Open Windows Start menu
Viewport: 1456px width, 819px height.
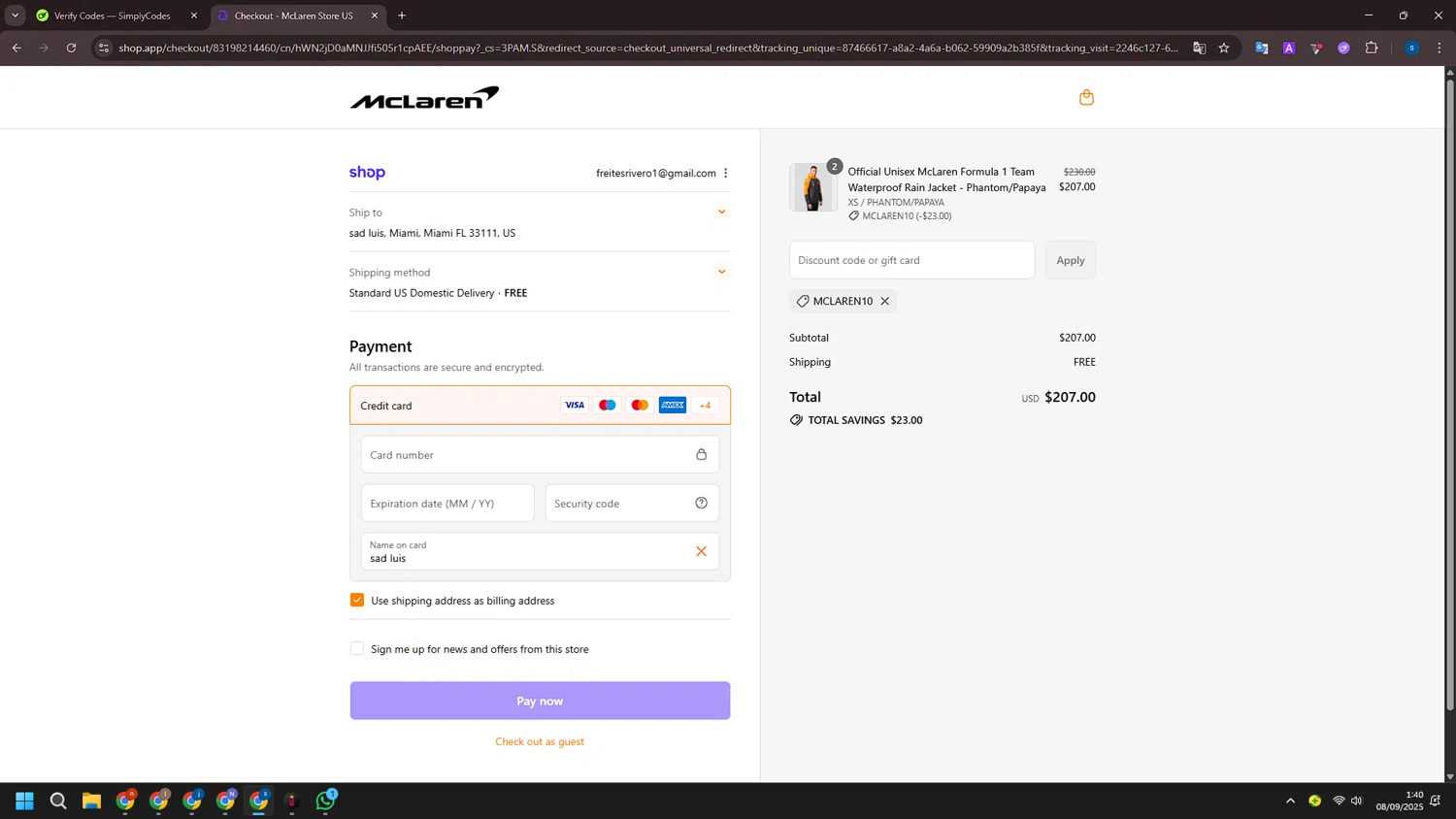pos(25,801)
